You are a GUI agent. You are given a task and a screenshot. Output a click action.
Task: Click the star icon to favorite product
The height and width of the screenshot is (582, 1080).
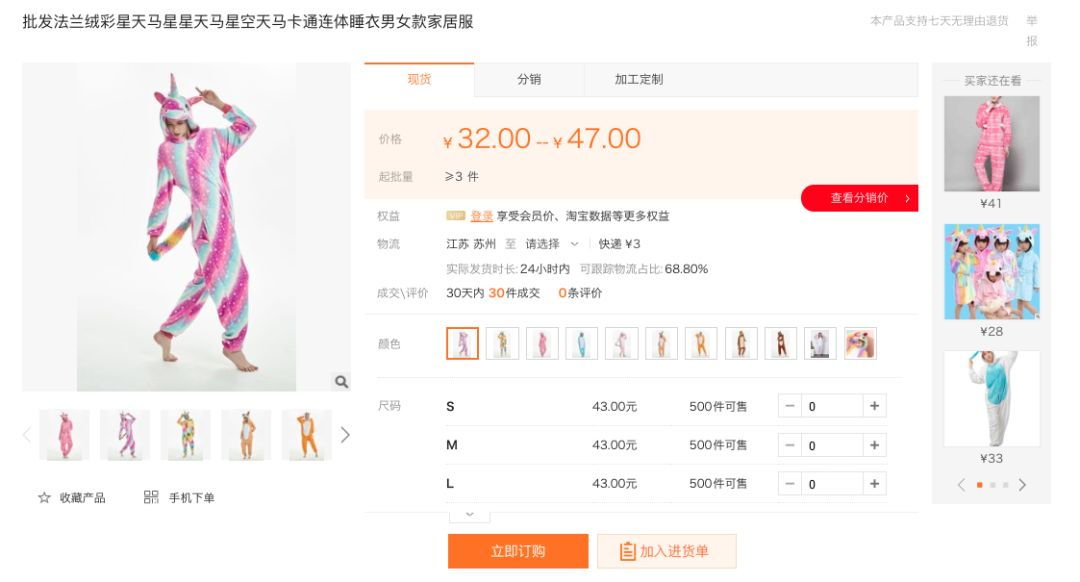(45, 497)
